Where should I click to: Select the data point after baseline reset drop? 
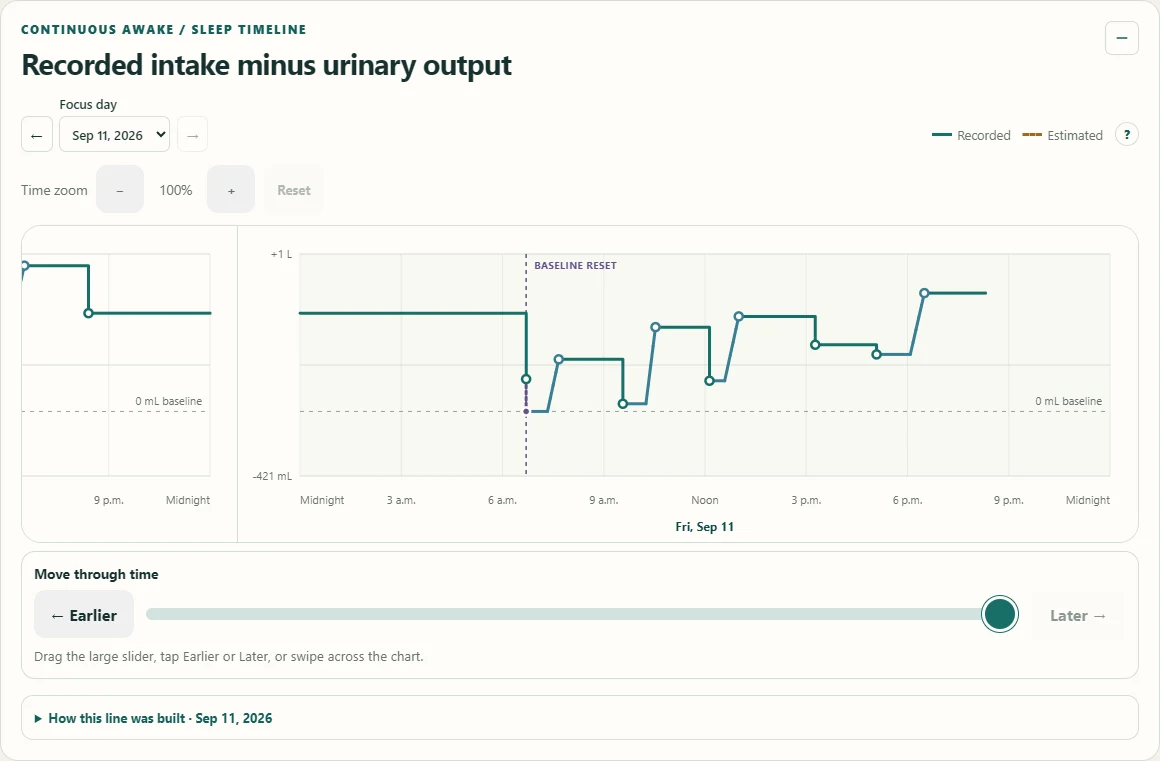526,379
